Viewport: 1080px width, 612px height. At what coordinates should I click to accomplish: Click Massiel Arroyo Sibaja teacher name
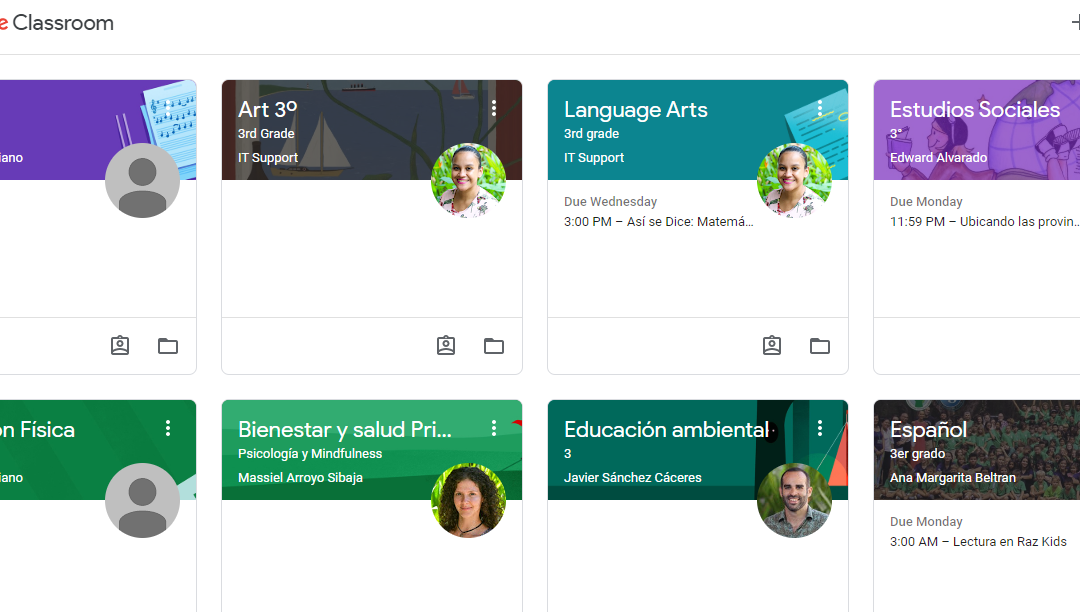(300, 478)
